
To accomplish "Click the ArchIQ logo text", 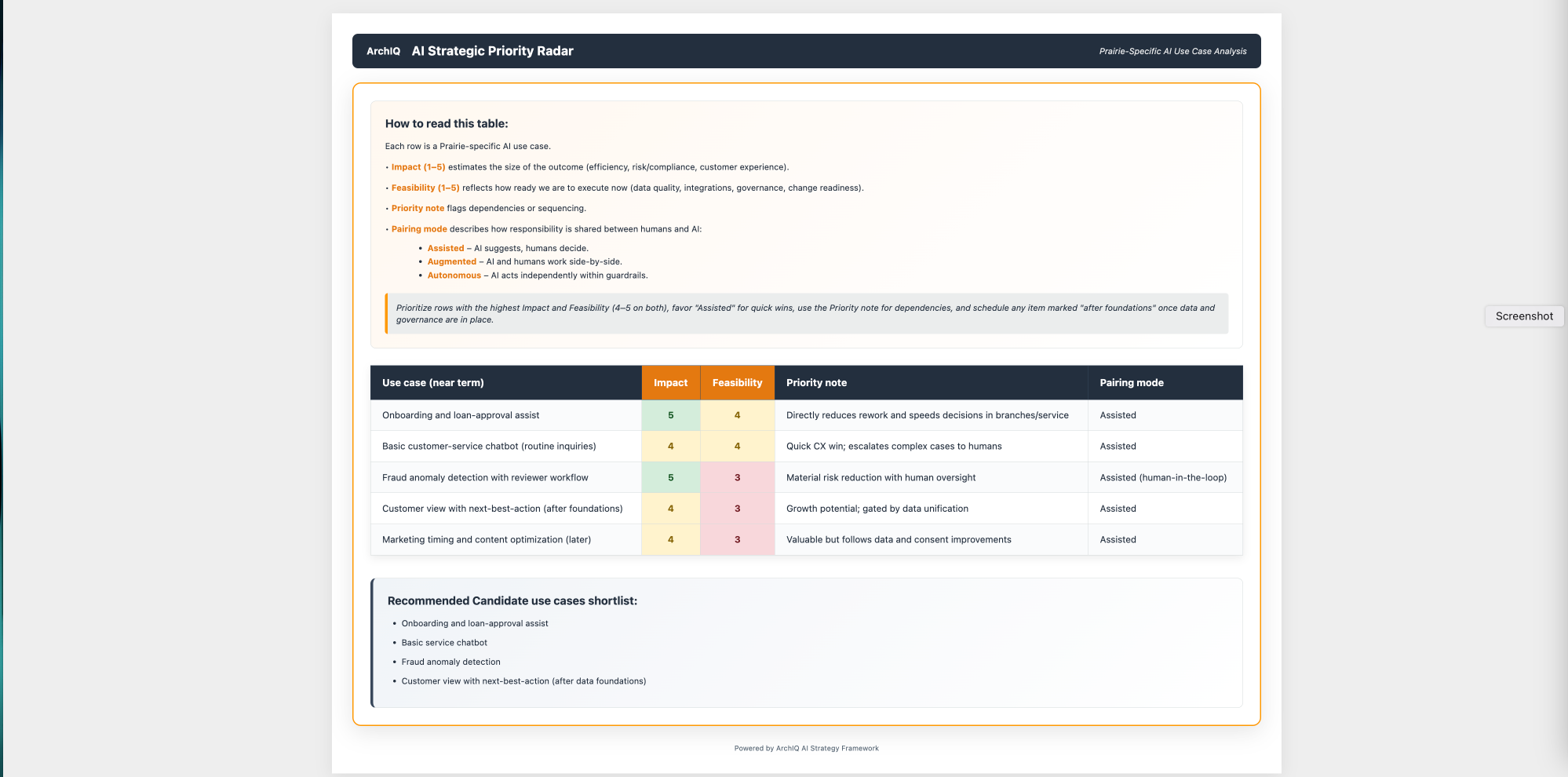I will coord(382,50).
